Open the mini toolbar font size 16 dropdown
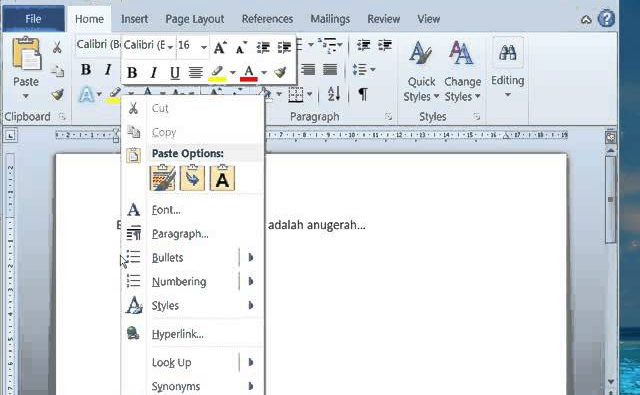The height and width of the screenshot is (395, 640). pyautogui.click(x=203, y=48)
